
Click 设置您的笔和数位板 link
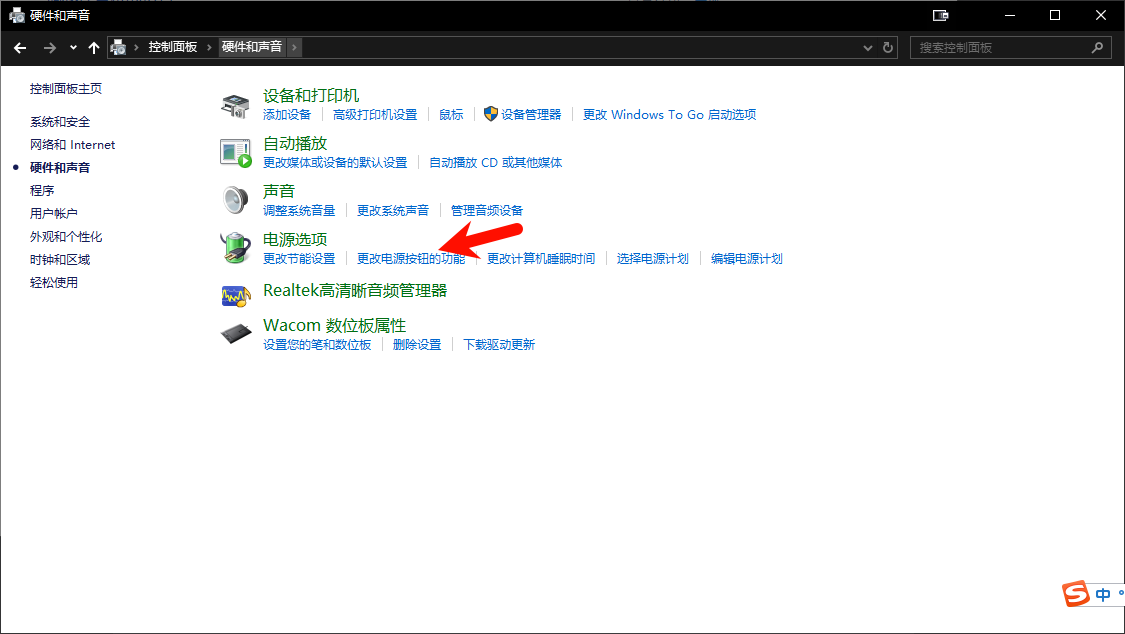(x=317, y=345)
